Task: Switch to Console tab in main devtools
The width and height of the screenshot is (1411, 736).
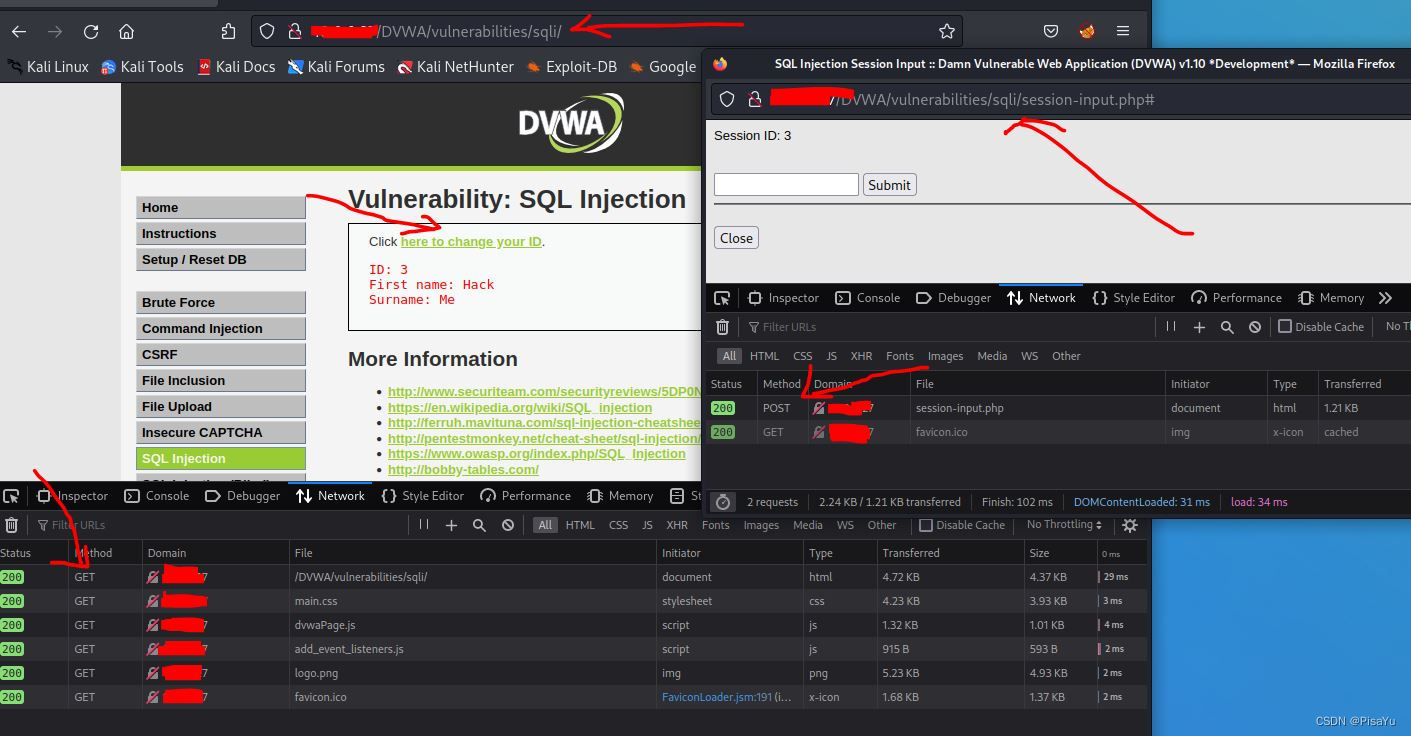Action: coord(157,496)
